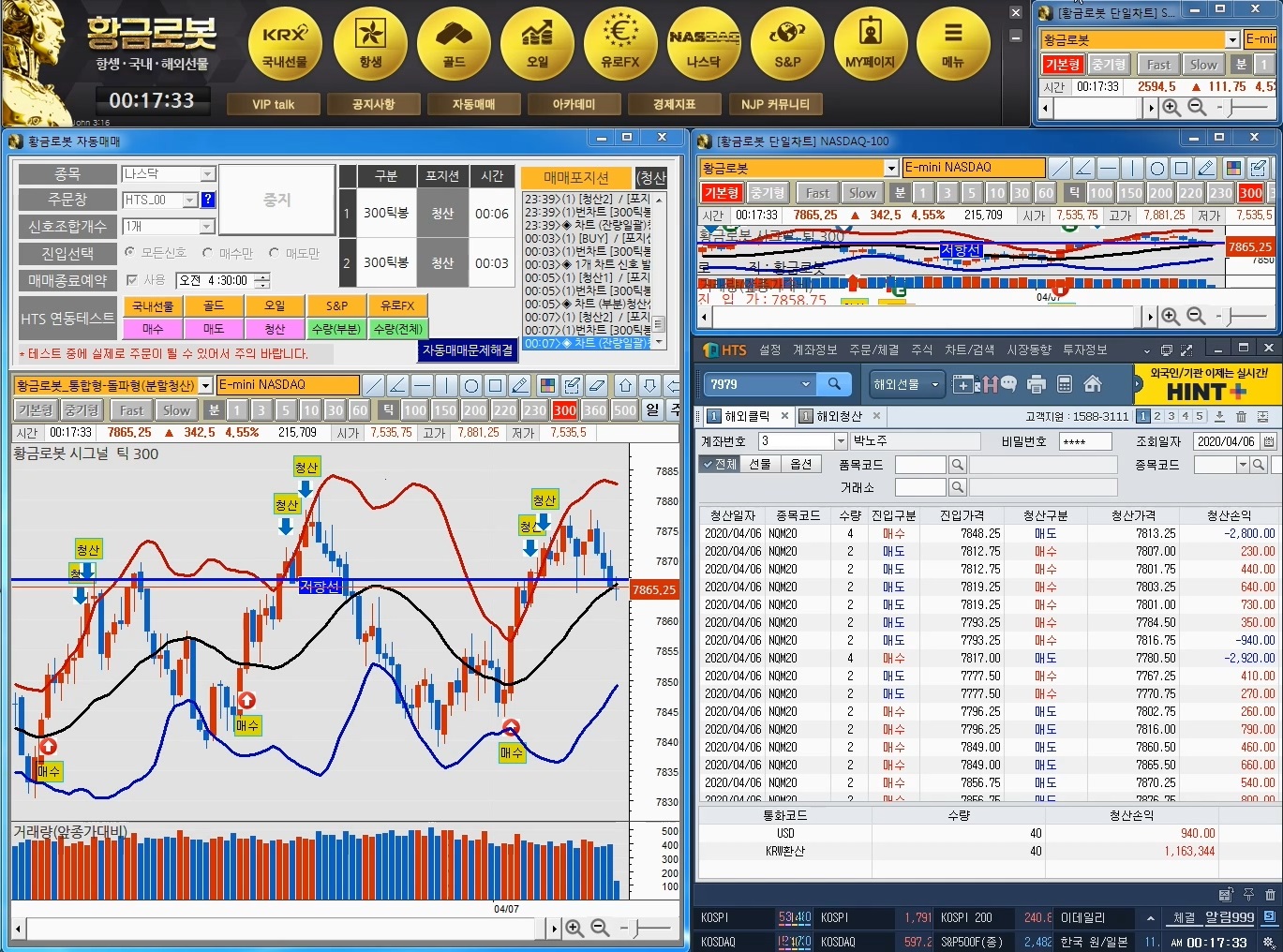
Task: Click blue help question mark beside 주문창
Action: pyautogui.click(x=208, y=200)
